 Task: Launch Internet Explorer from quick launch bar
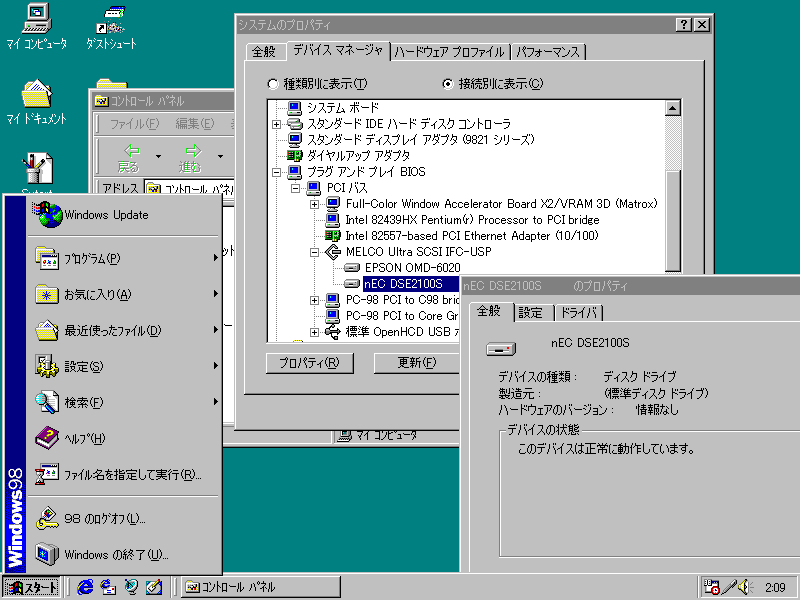pos(85,587)
